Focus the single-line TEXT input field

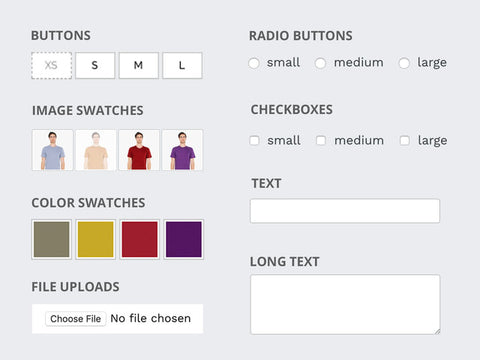pyautogui.click(x=345, y=211)
